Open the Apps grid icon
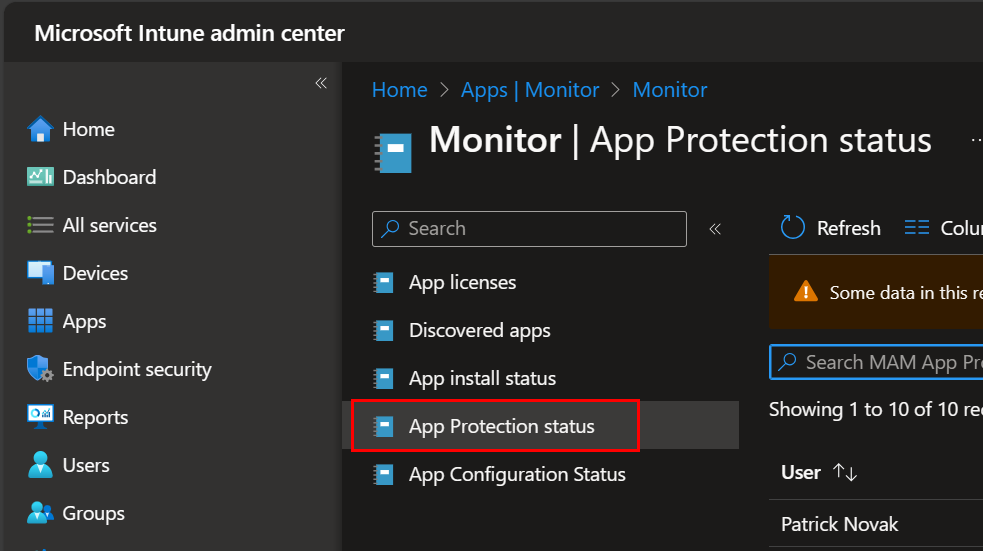 click(x=40, y=321)
